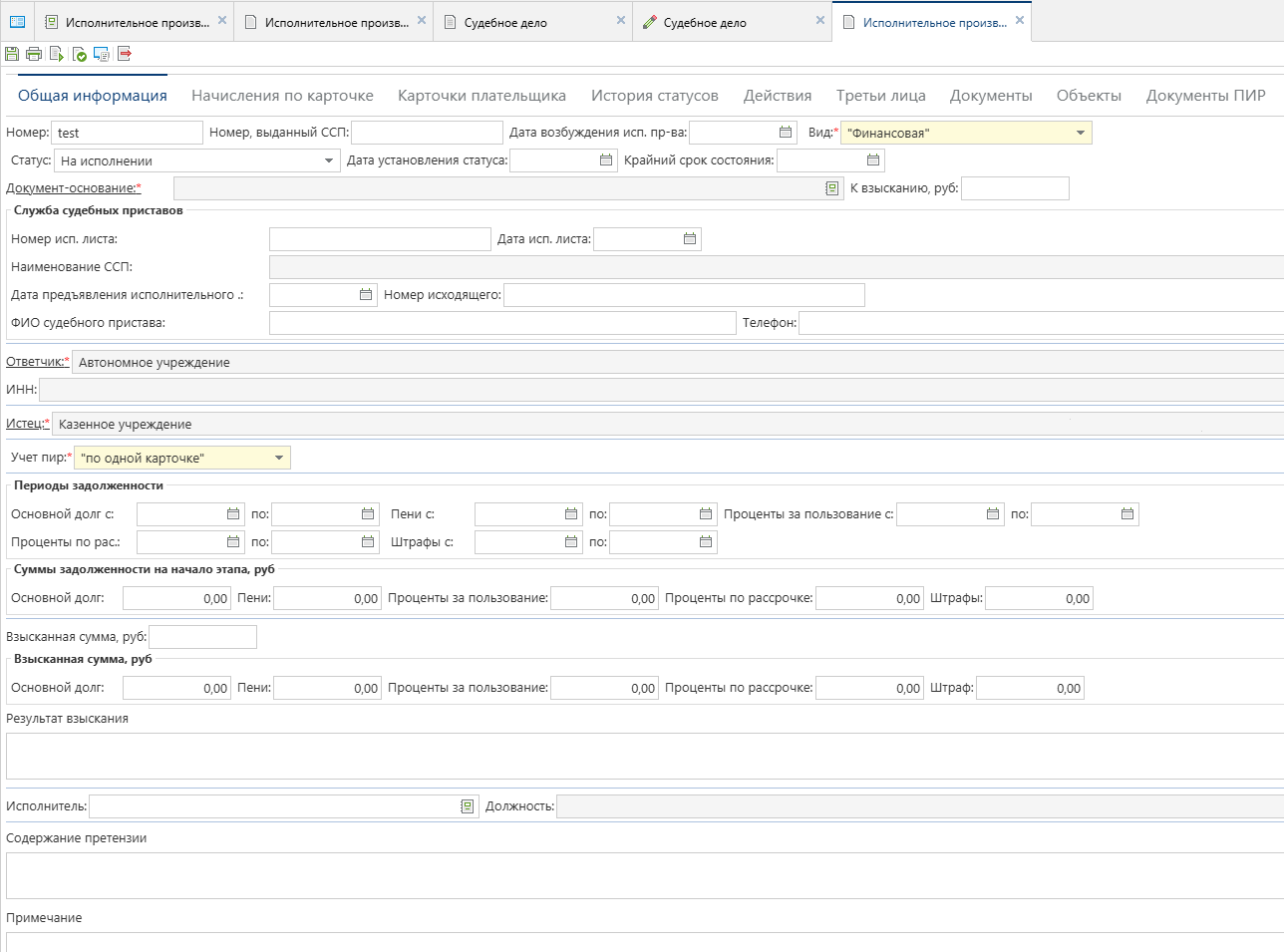Screen dimensions: 1284x952
Task: Open Документы tab
Action: coord(991,96)
